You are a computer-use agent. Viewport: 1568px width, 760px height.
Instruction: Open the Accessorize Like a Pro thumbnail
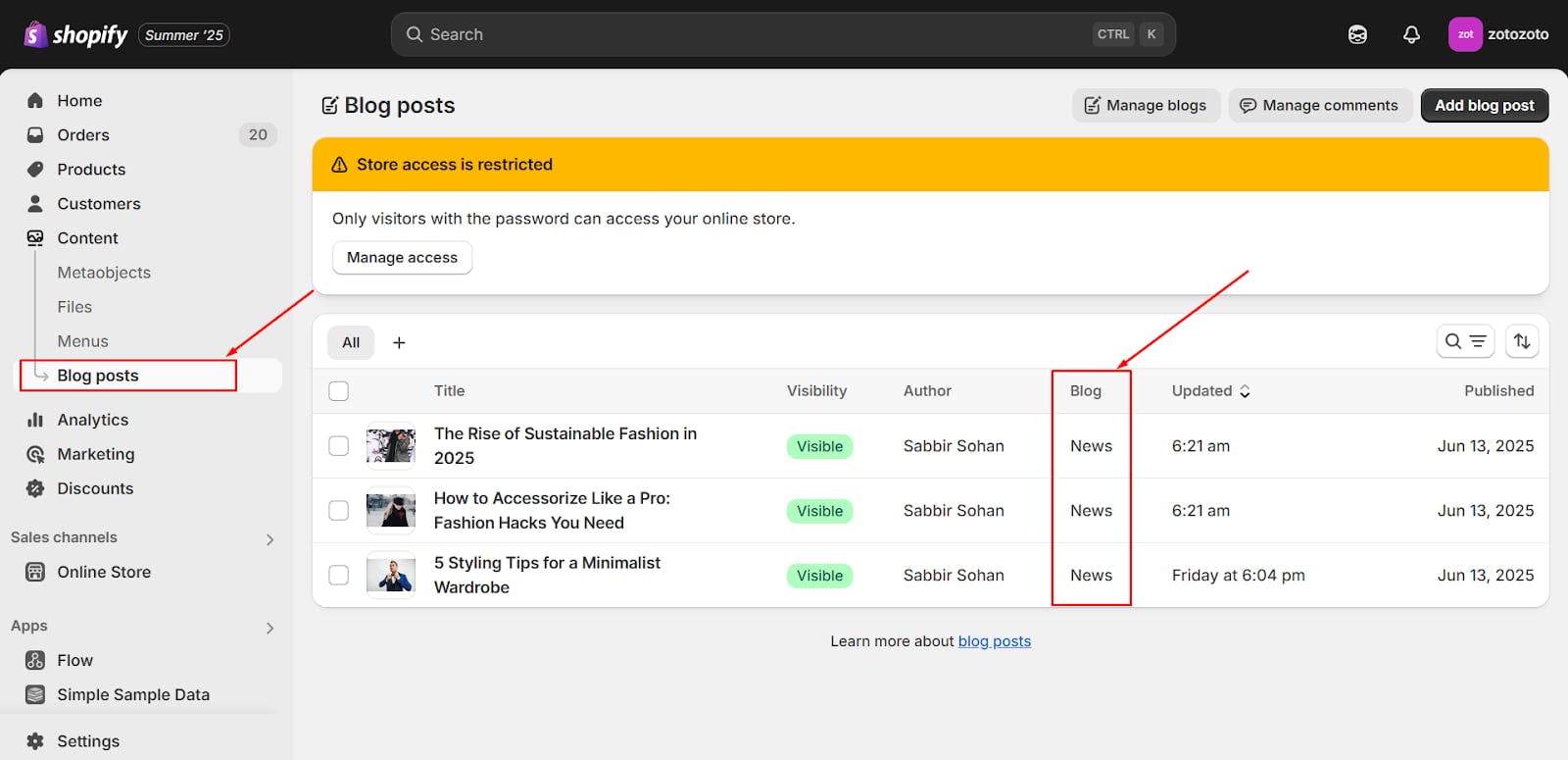coord(391,511)
